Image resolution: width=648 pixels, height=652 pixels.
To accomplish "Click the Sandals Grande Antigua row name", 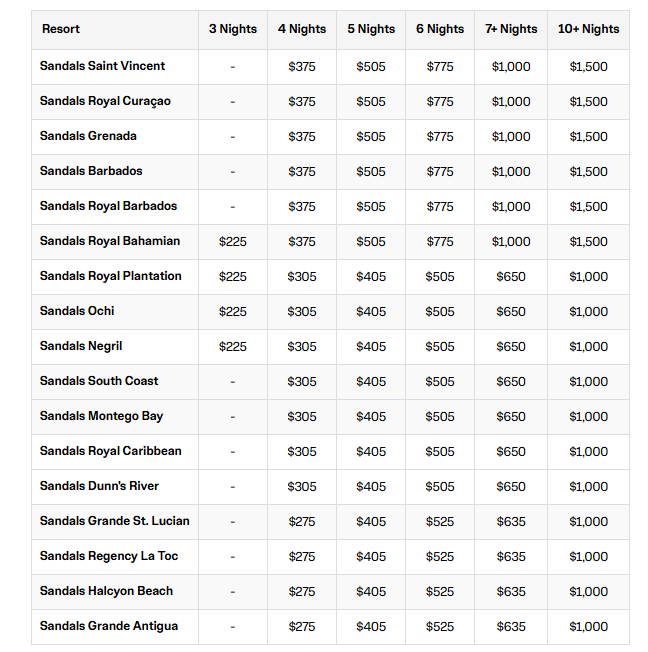I will (x=109, y=626).
